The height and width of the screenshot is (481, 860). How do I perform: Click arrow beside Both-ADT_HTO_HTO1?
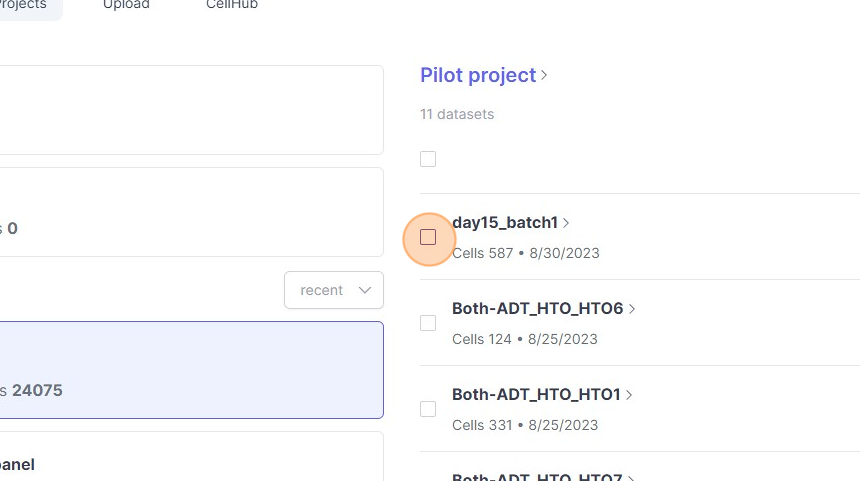[629, 395]
